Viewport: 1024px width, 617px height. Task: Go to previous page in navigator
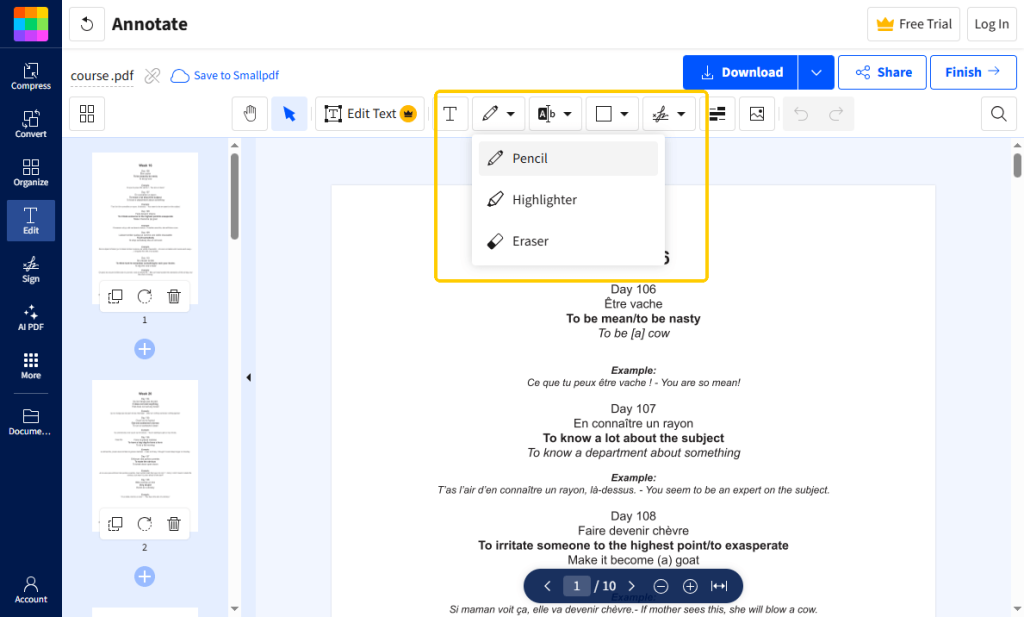547,586
